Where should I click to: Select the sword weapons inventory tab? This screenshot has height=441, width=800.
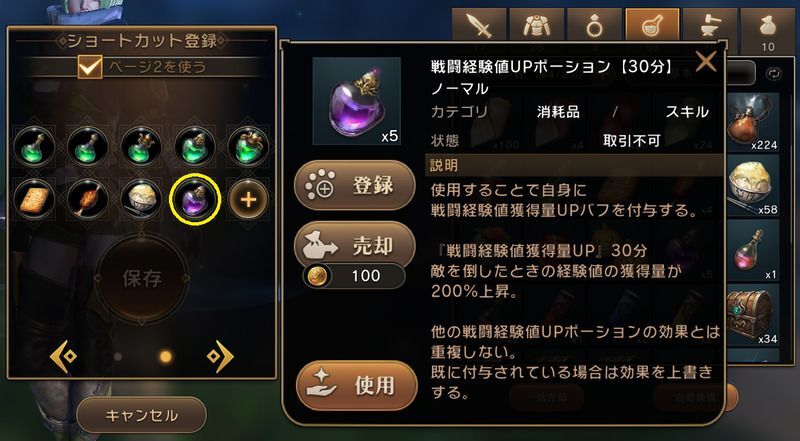(x=479, y=26)
